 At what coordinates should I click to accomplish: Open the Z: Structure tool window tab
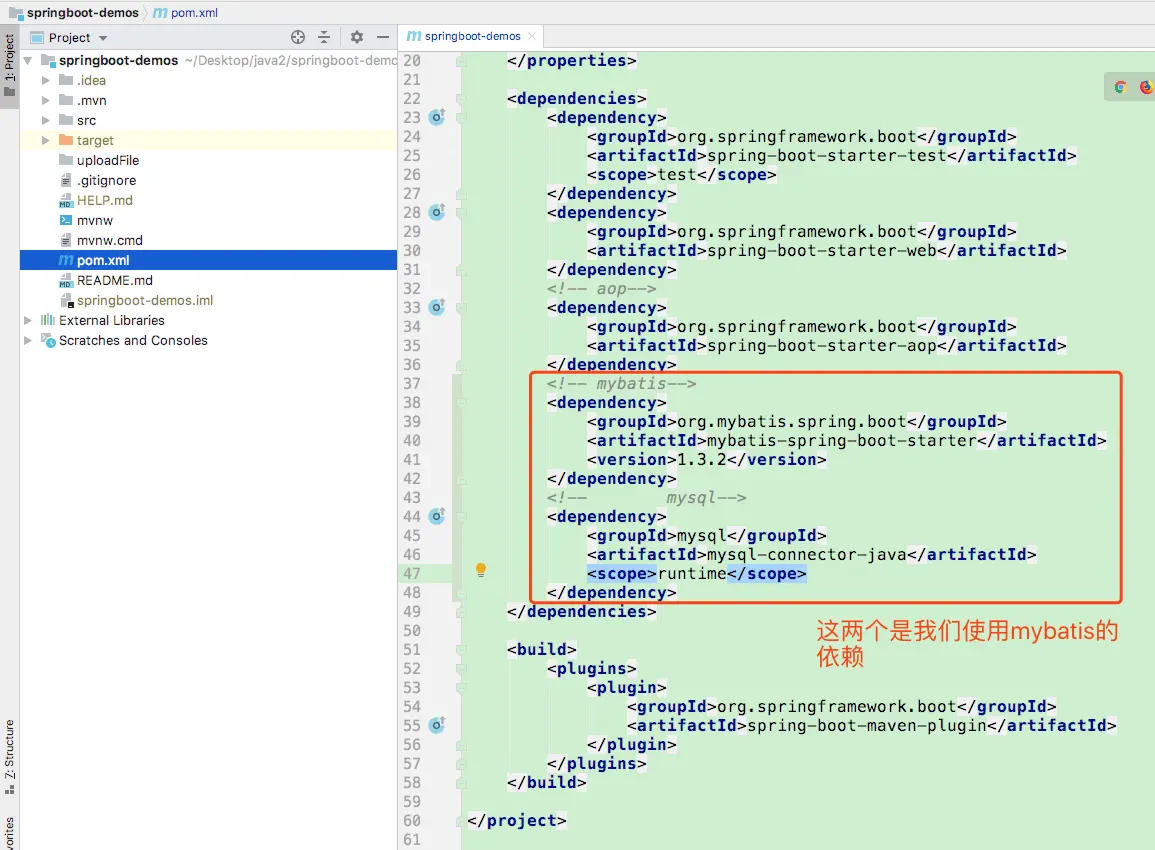[10, 757]
